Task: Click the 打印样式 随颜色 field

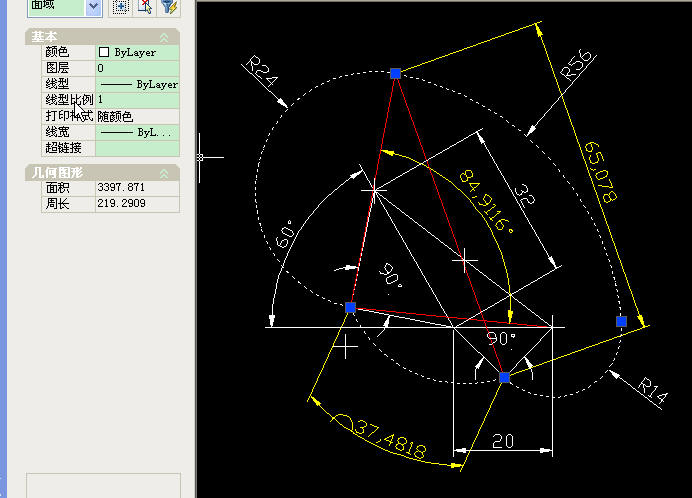Action: [x=137, y=116]
